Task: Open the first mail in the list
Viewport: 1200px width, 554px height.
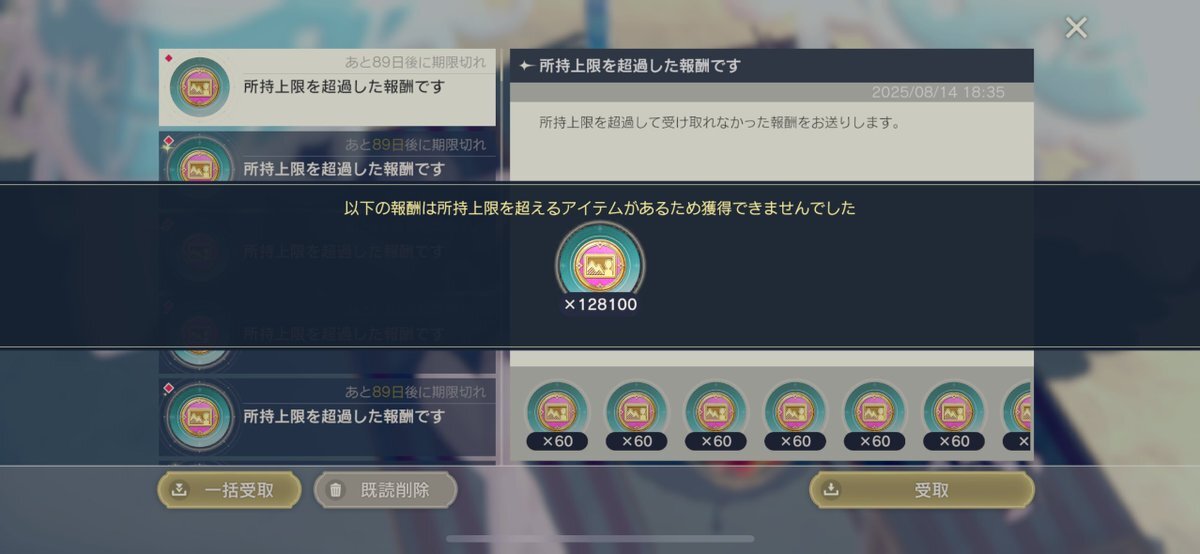Action: tap(327, 87)
